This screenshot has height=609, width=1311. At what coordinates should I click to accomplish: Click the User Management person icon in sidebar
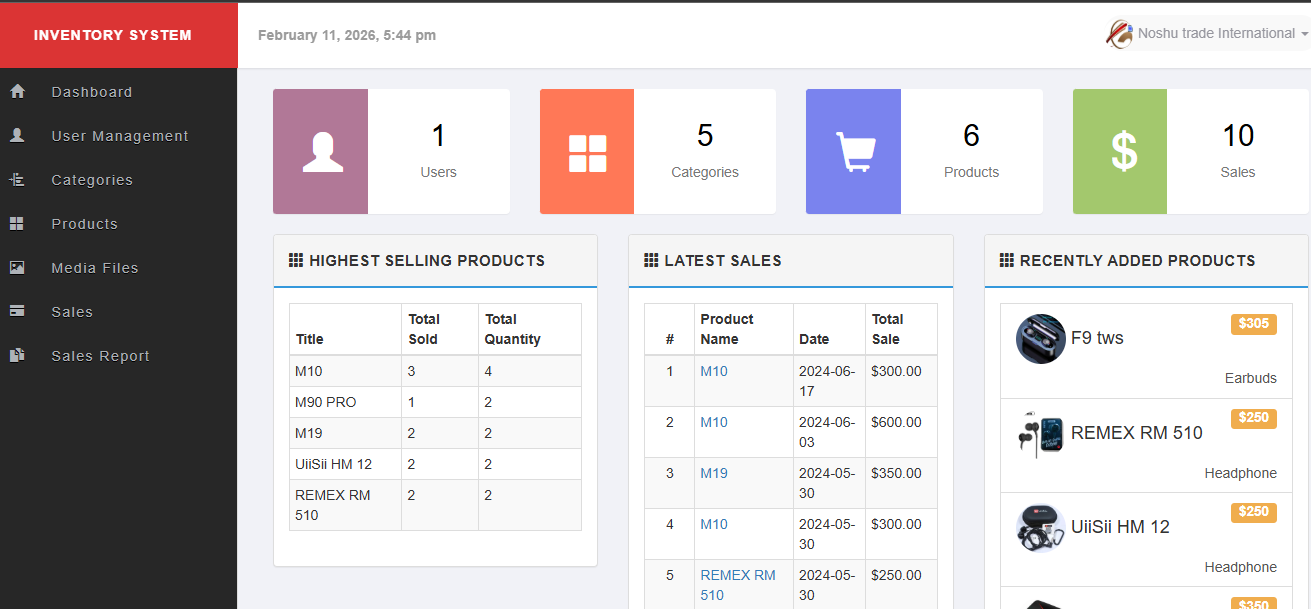18,135
